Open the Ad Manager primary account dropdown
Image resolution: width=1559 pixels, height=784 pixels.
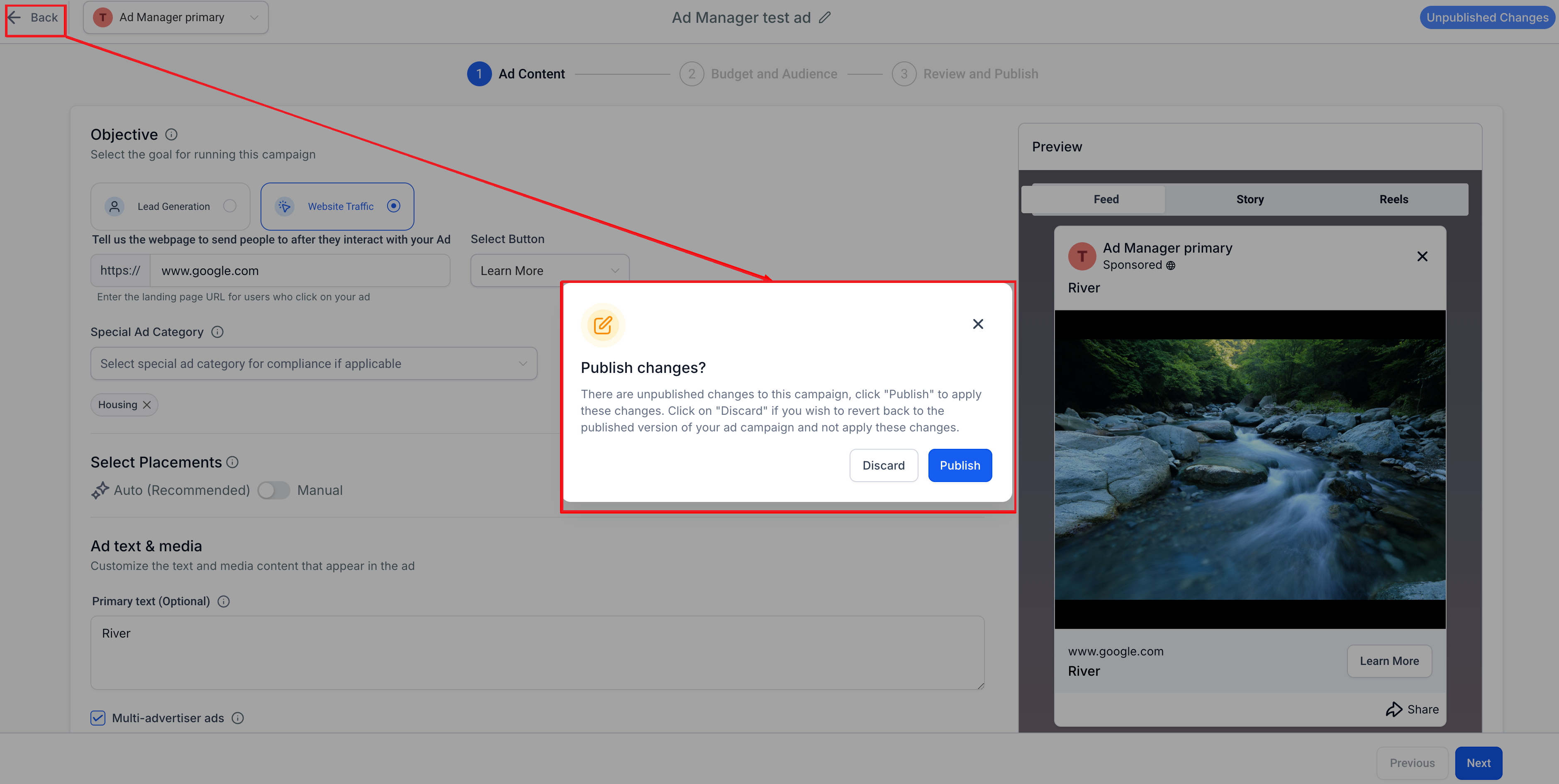[175, 17]
